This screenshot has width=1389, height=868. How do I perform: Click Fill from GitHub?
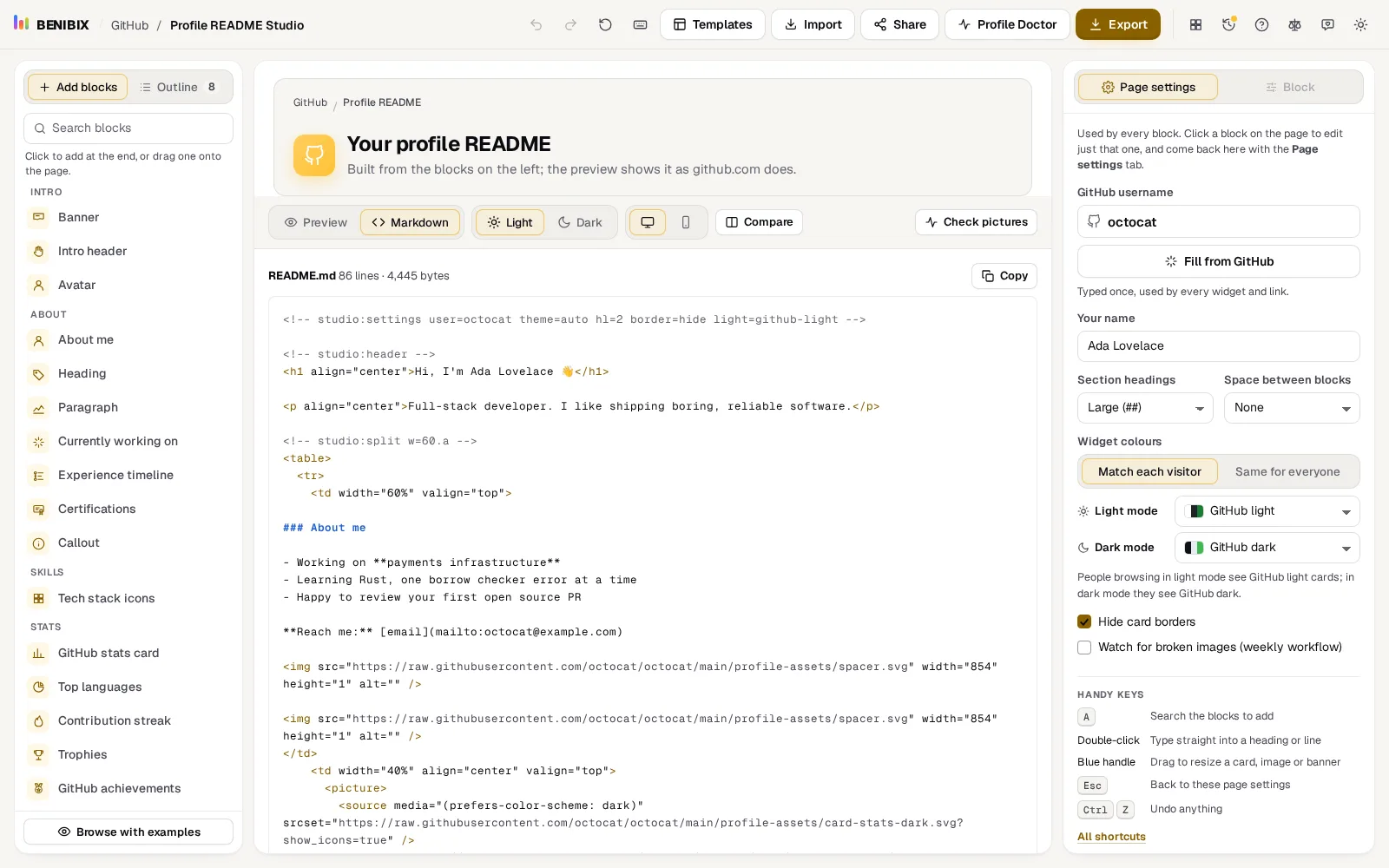coord(1219,261)
